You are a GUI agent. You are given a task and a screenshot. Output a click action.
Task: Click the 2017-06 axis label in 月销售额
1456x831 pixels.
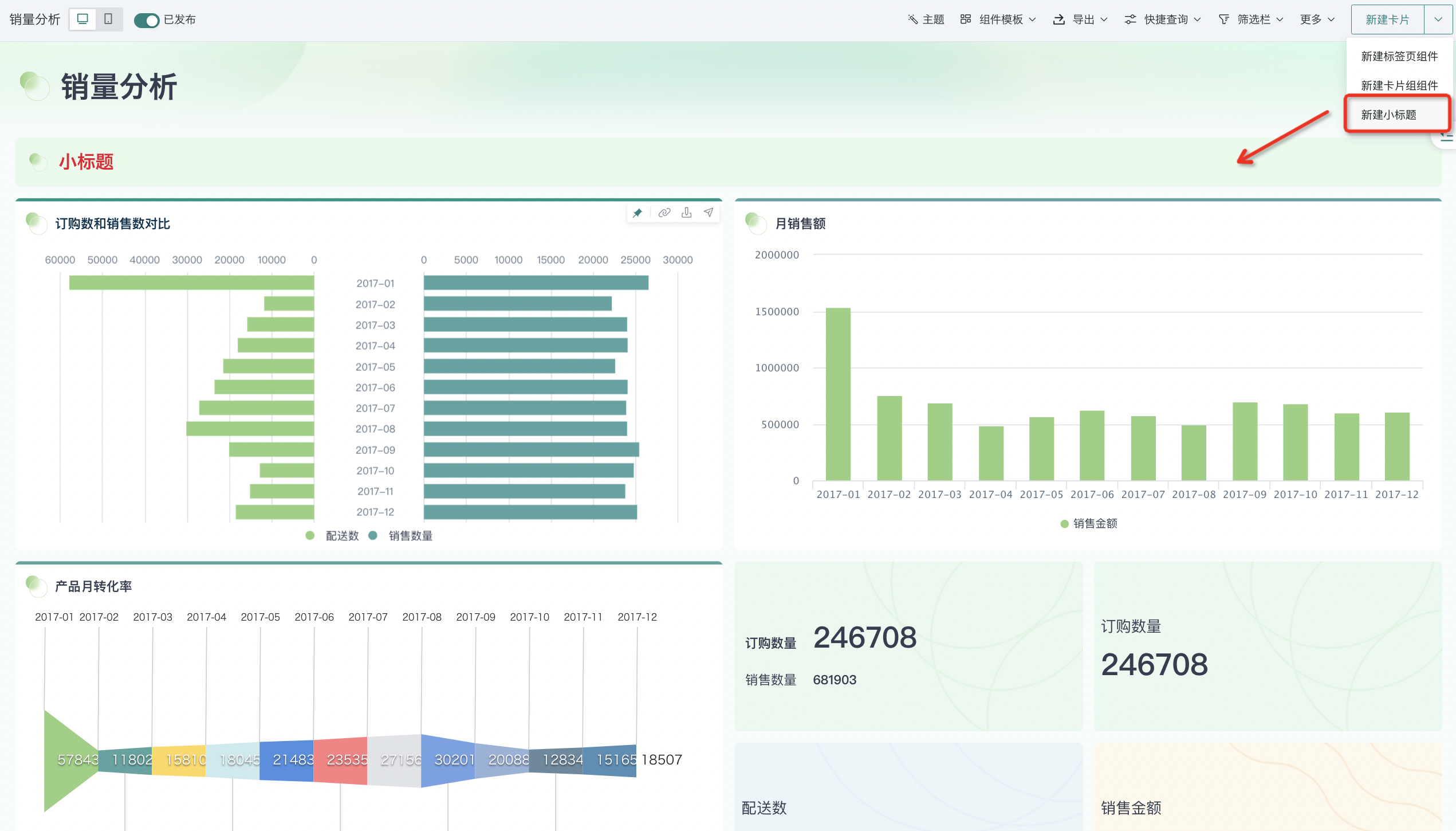pos(1092,494)
